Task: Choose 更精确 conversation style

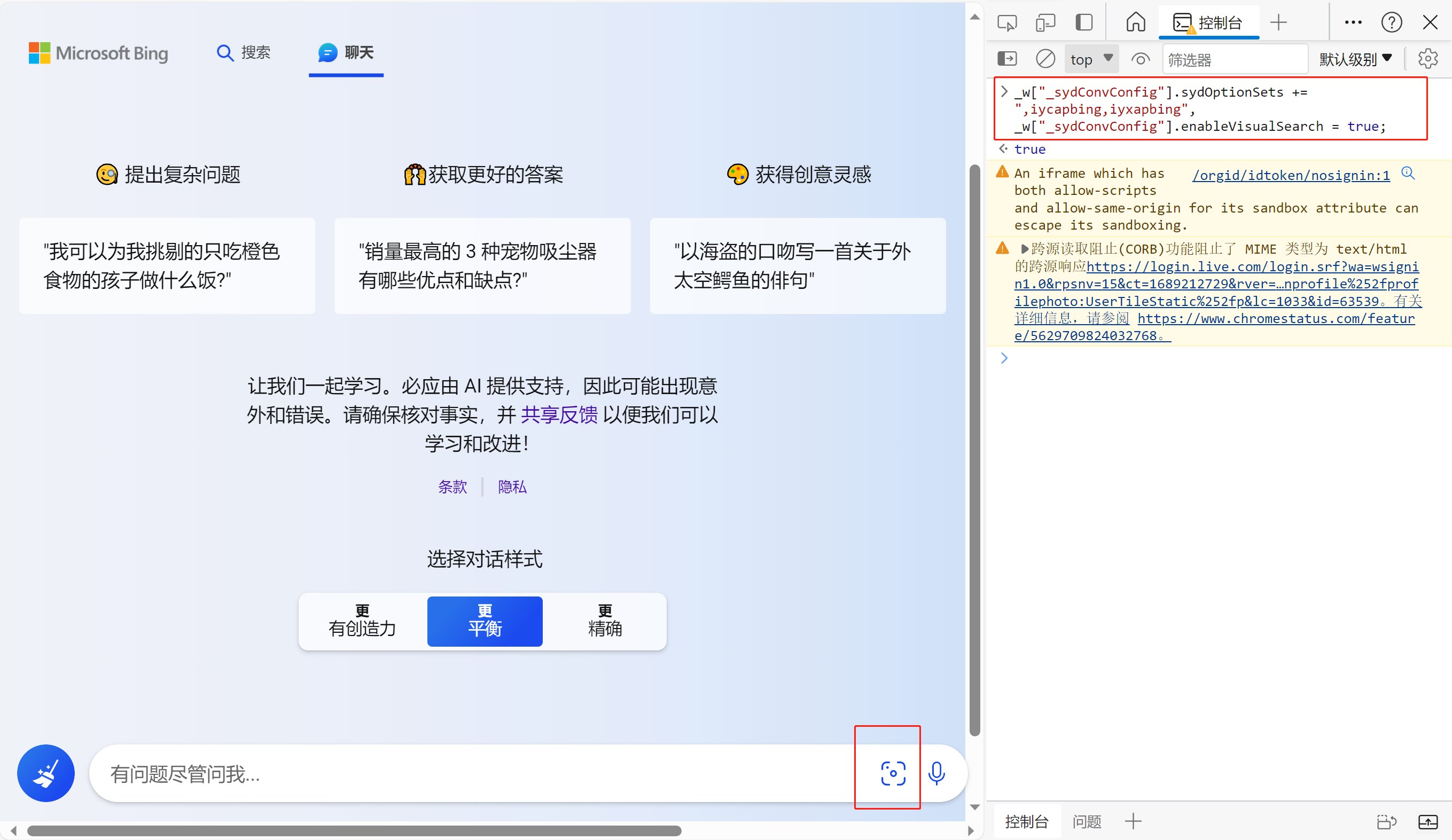Action: point(604,621)
